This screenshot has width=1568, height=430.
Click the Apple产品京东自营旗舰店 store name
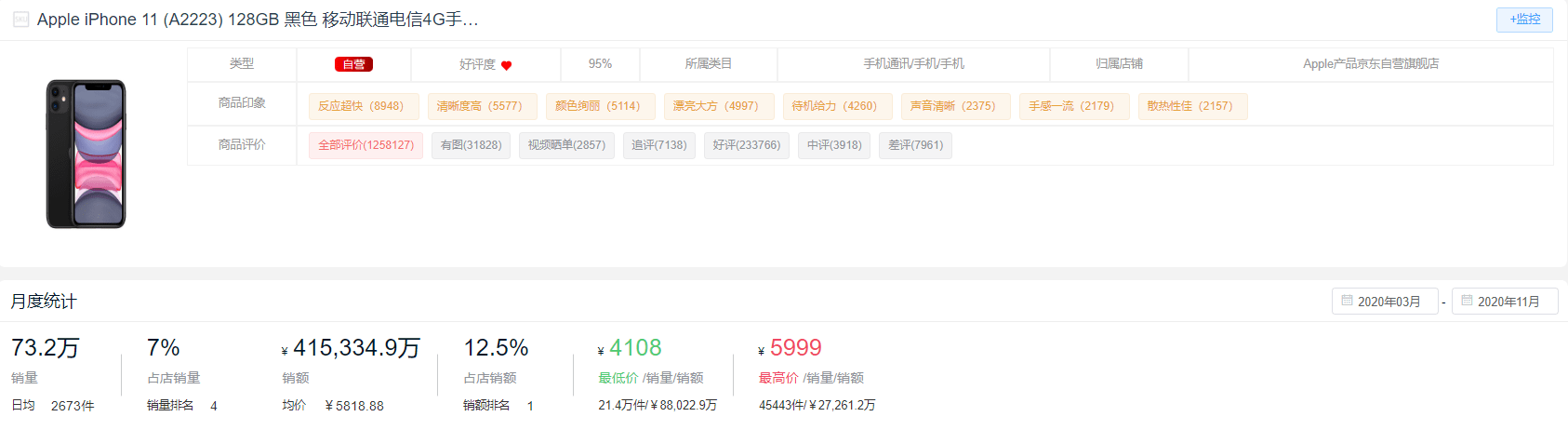[x=1371, y=64]
